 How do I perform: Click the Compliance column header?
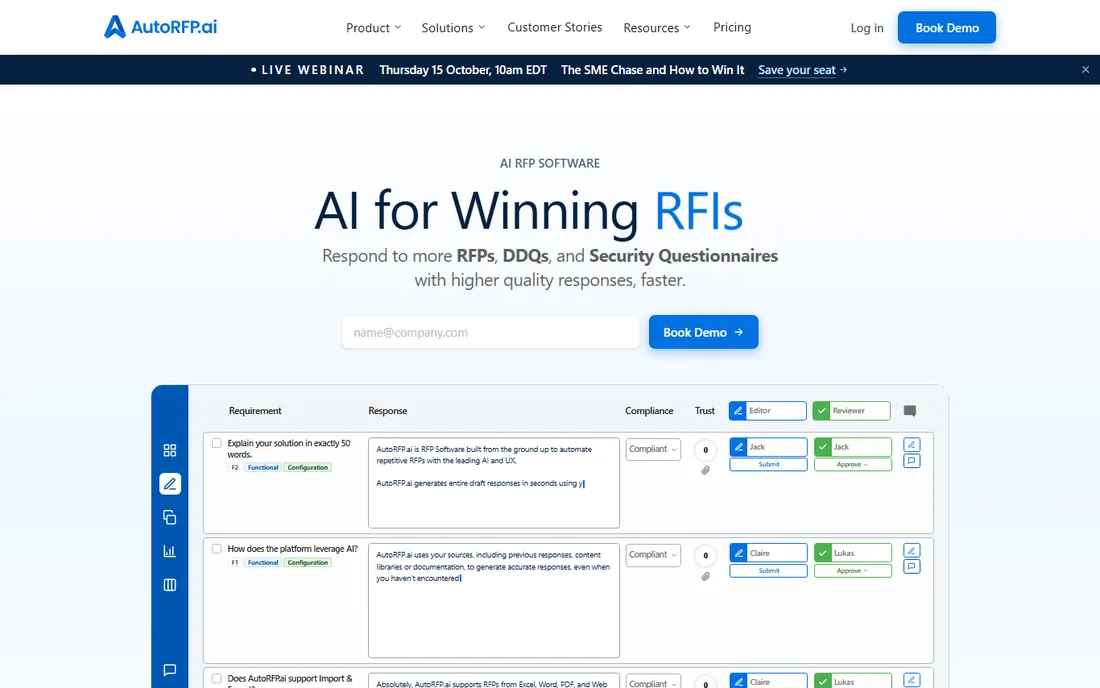pos(649,411)
